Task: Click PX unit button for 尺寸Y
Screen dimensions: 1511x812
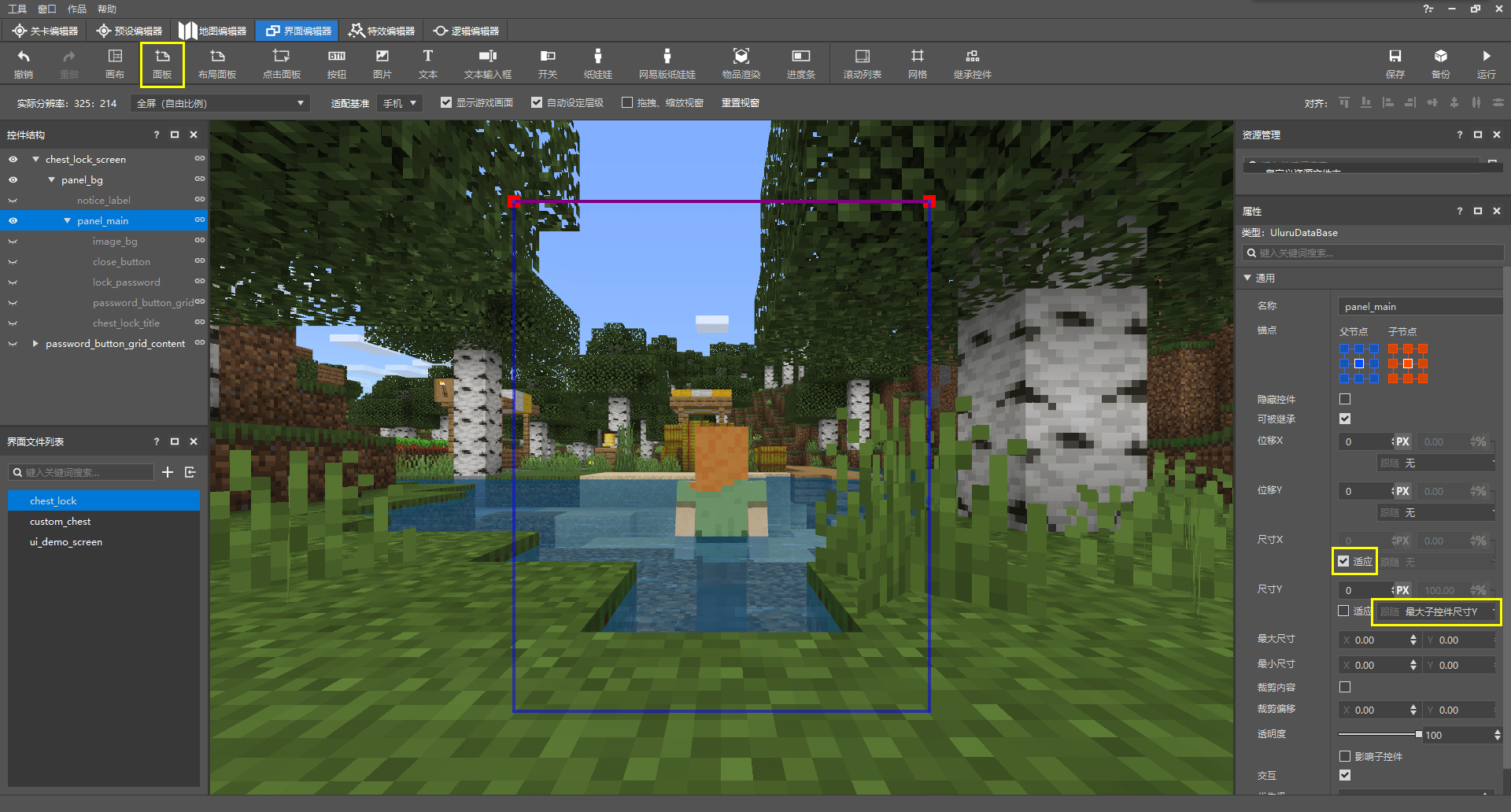Action: click(x=1402, y=590)
